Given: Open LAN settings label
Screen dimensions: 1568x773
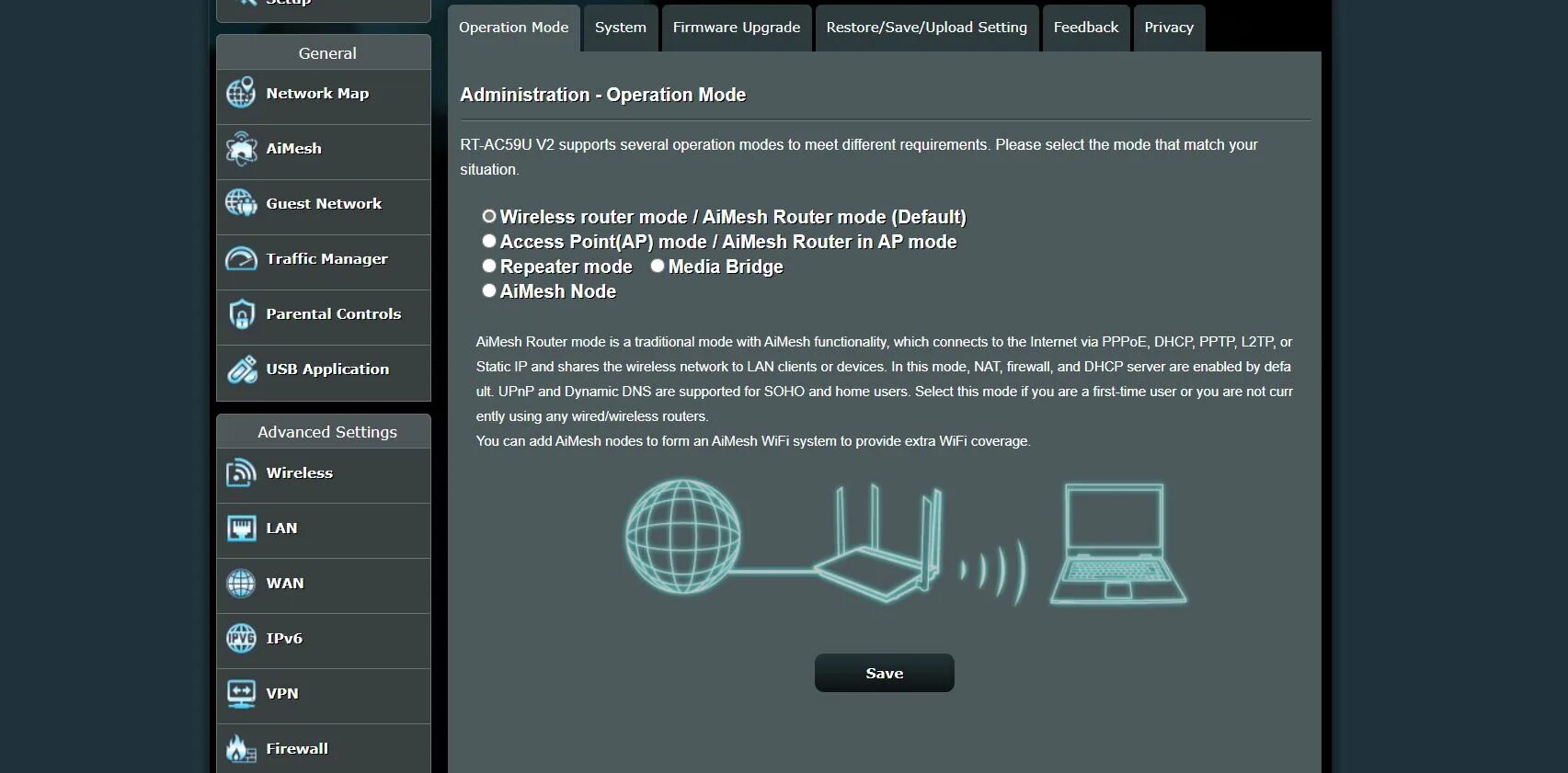Looking at the screenshot, I should pyautogui.click(x=281, y=529).
